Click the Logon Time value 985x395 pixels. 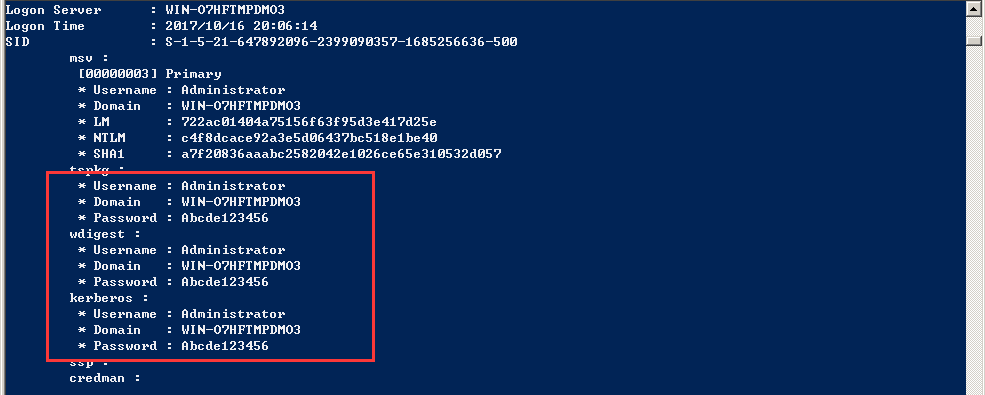pos(241,26)
